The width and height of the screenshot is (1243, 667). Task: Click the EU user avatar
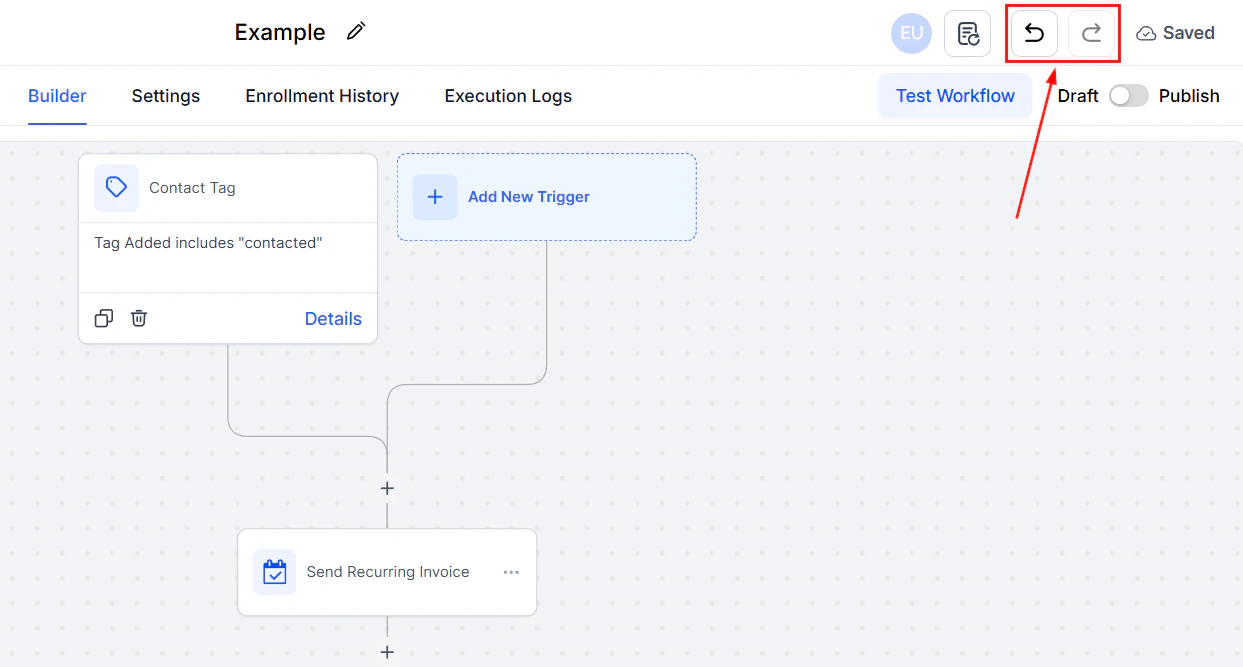(x=911, y=33)
